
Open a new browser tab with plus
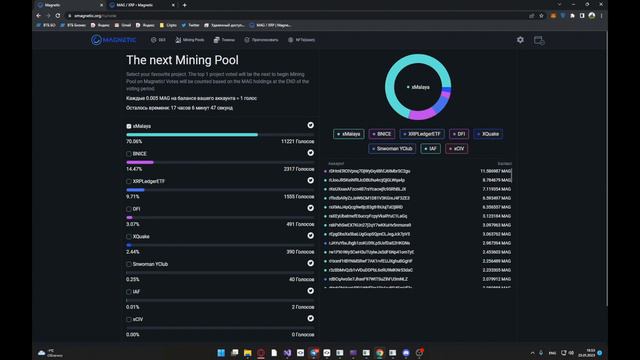(x=184, y=5)
